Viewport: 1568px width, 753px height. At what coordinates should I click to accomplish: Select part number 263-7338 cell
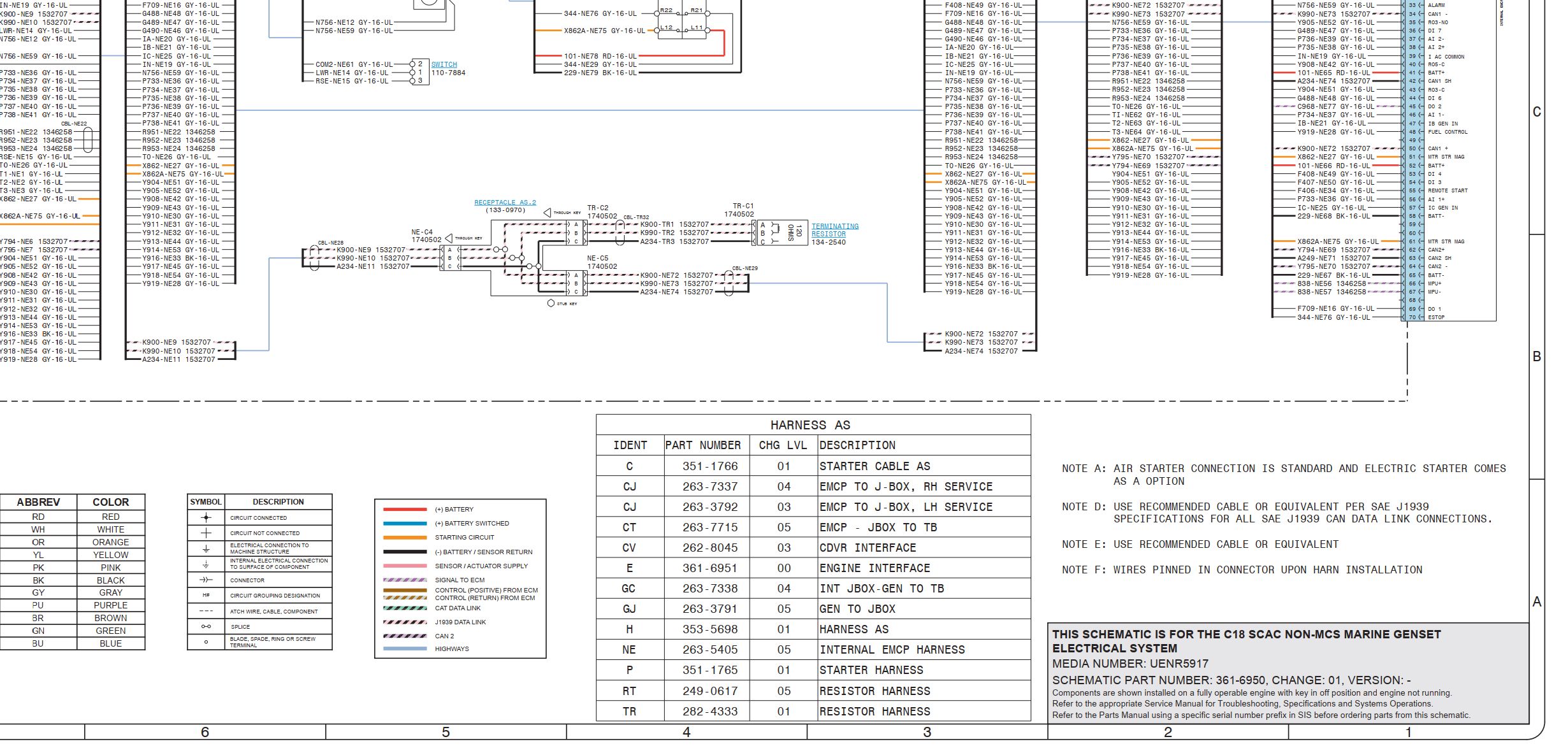point(709,589)
